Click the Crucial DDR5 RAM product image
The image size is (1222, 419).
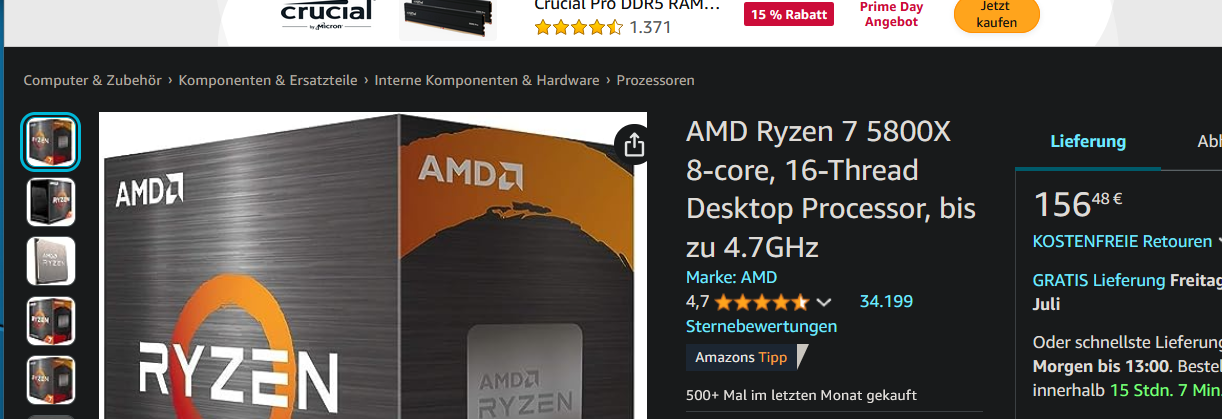pos(448,19)
